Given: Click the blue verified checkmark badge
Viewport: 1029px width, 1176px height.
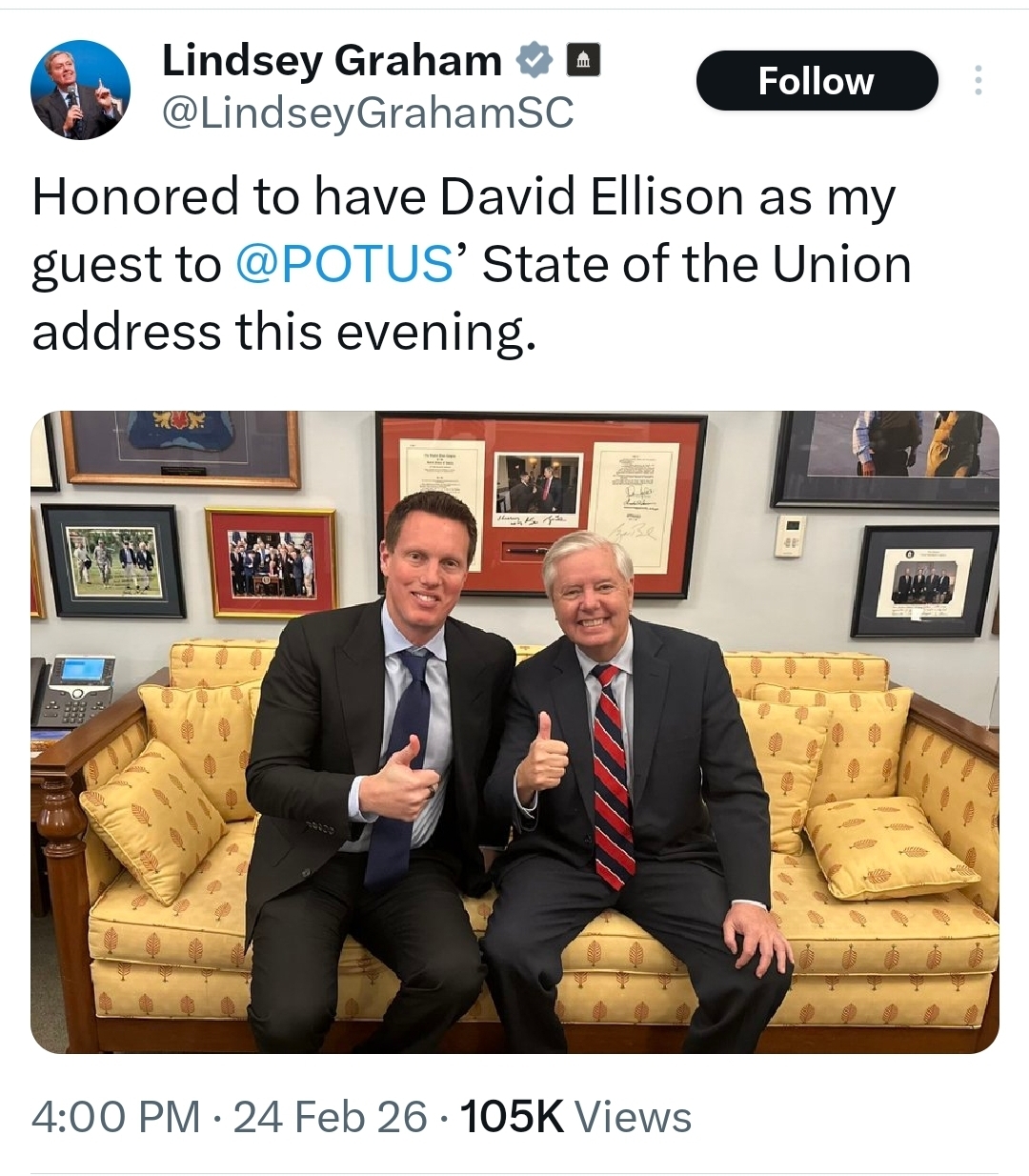Looking at the screenshot, I should click(x=535, y=61).
